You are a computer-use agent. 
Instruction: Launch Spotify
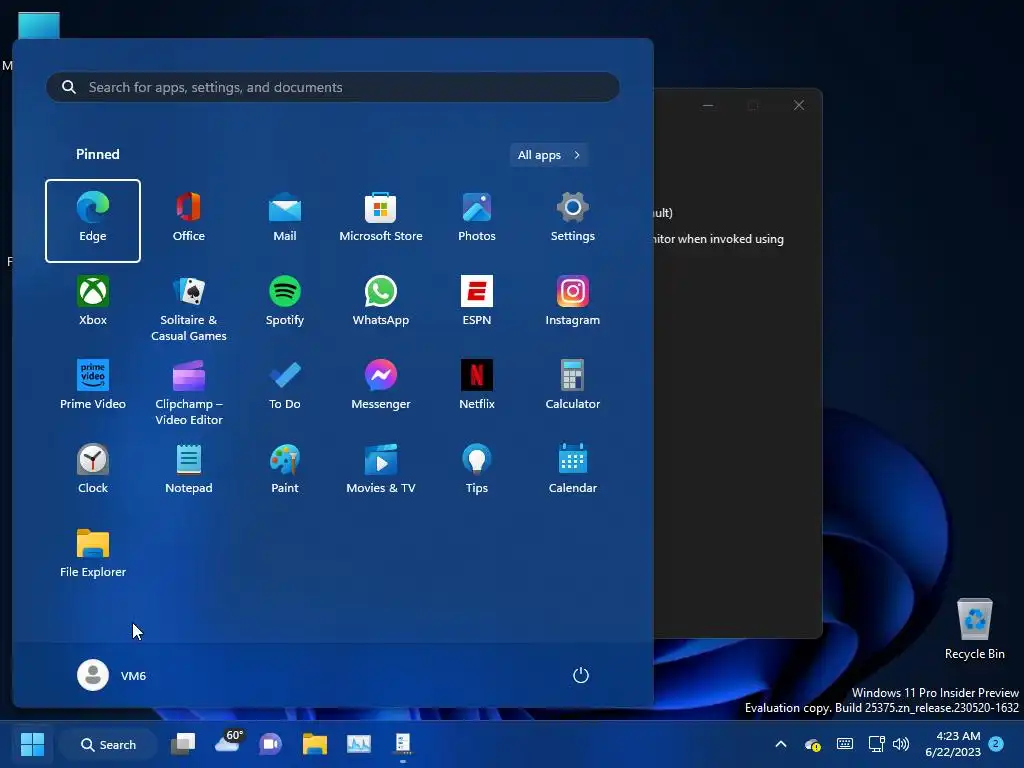pos(285,302)
